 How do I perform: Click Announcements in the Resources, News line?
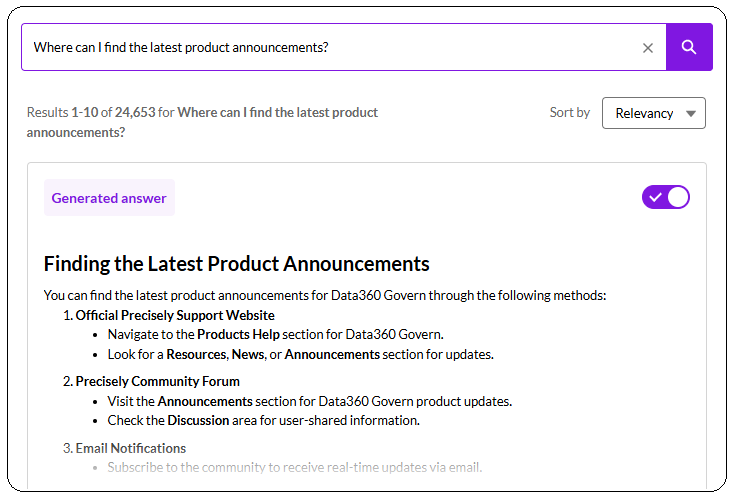[332, 354]
